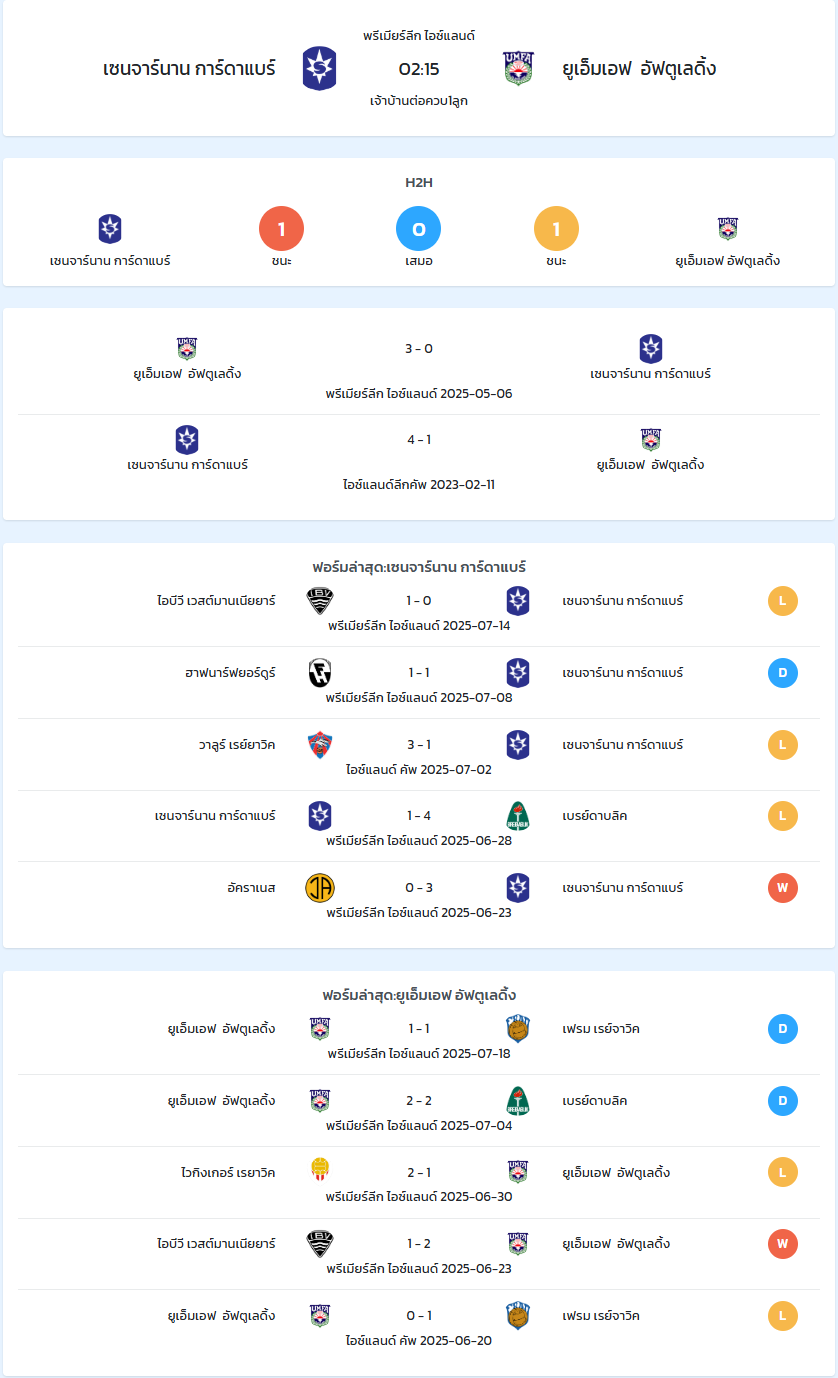Click the green Breidablik crest in the 1-4 match
Image resolution: width=838 pixels, height=1378 pixels.
[518, 816]
